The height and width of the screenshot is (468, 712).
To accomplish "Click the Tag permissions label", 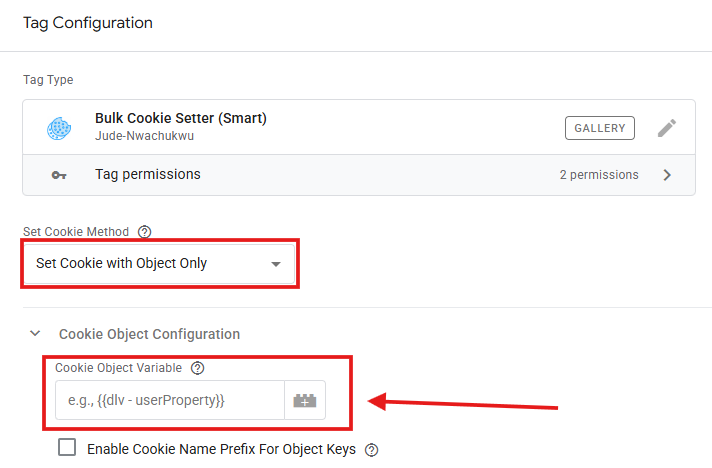I will pyautogui.click(x=148, y=175).
